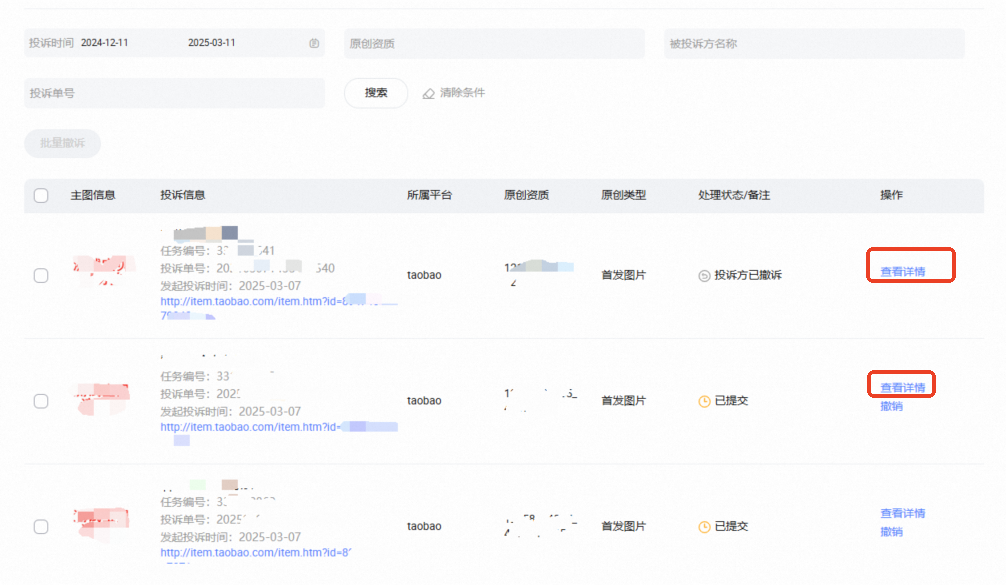Toggle the select-all checkbox in table header
1006x585 pixels.
(x=41, y=196)
